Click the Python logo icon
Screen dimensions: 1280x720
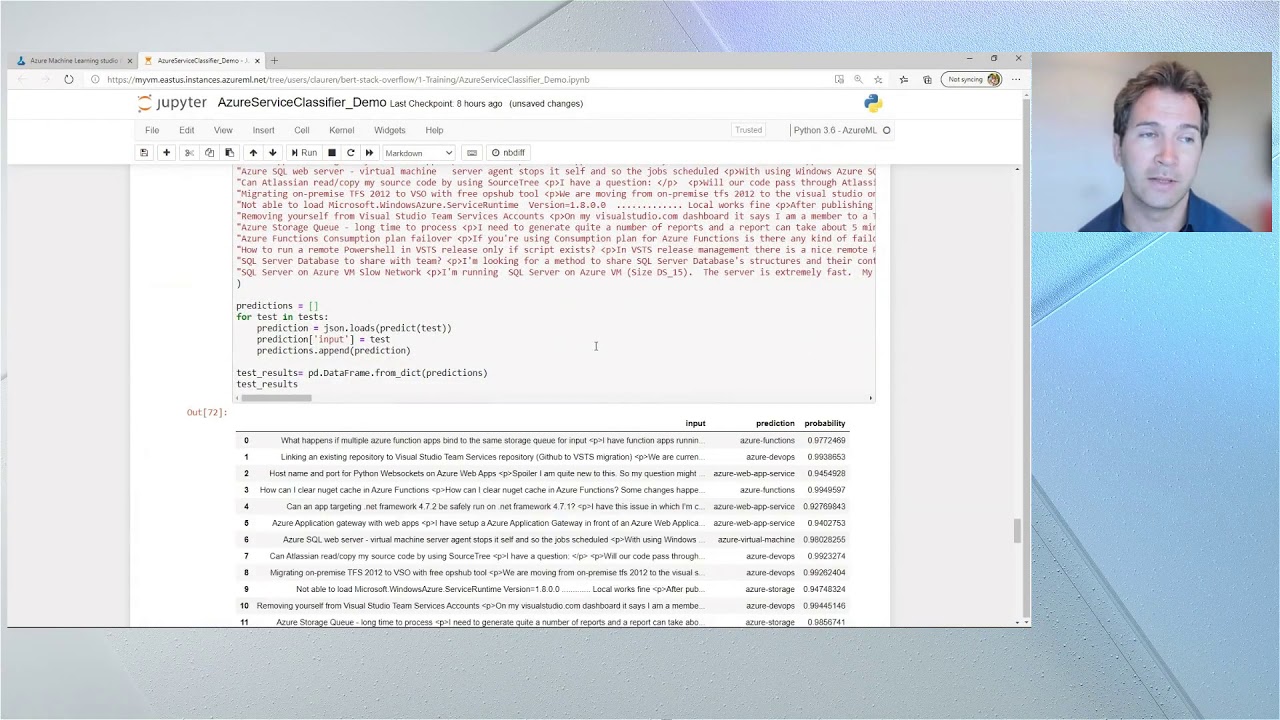[x=873, y=103]
